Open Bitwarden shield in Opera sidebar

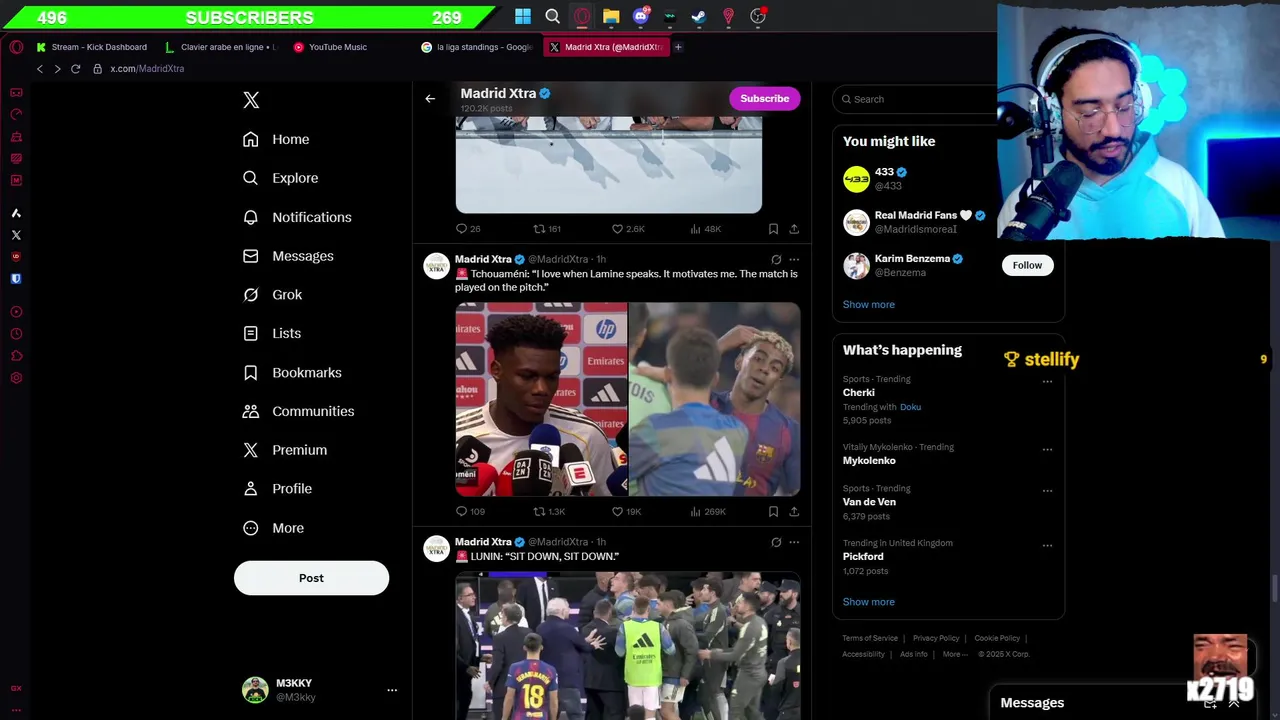[x=16, y=279]
